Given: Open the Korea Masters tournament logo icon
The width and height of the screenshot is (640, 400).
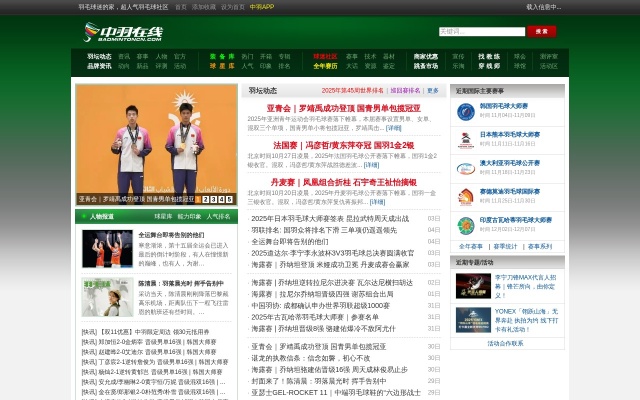Looking at the screenshot, I should tap(466, 112).
